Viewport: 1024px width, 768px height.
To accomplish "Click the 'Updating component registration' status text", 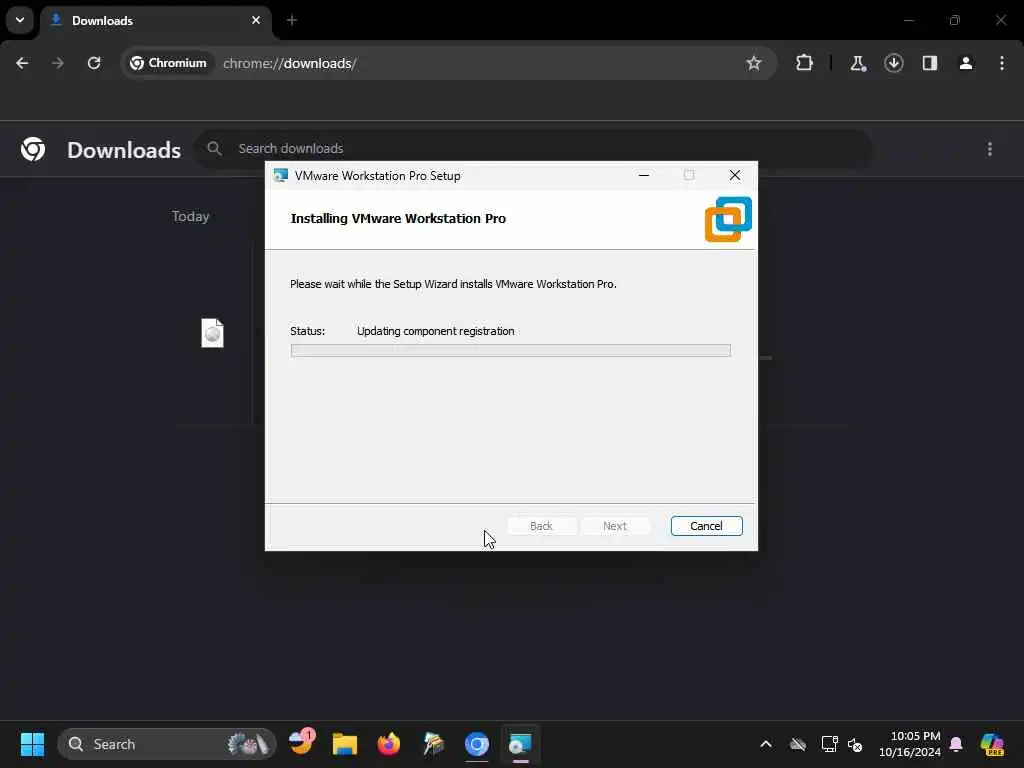I will click(x=436, y=331).
